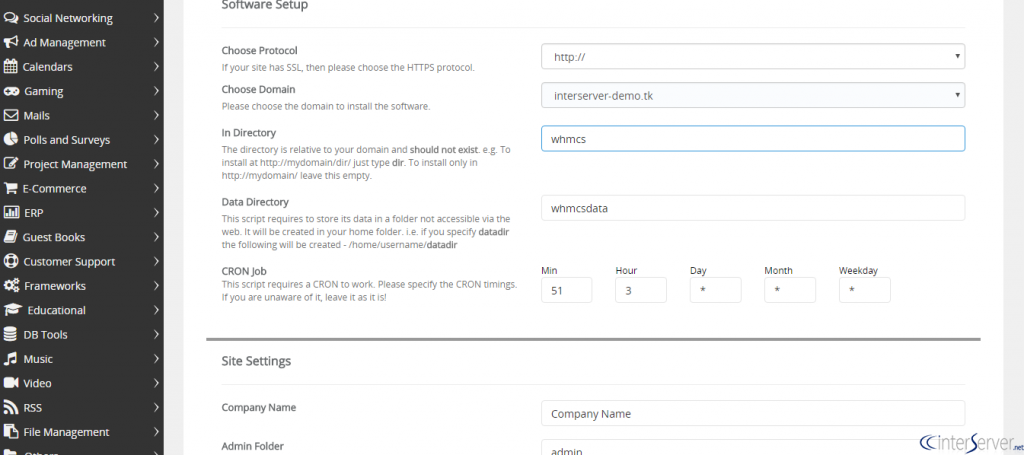Viewport: 1024px width, 455px height.
Task: Open the Ad Management category
Action: click(x=82, y=42)
